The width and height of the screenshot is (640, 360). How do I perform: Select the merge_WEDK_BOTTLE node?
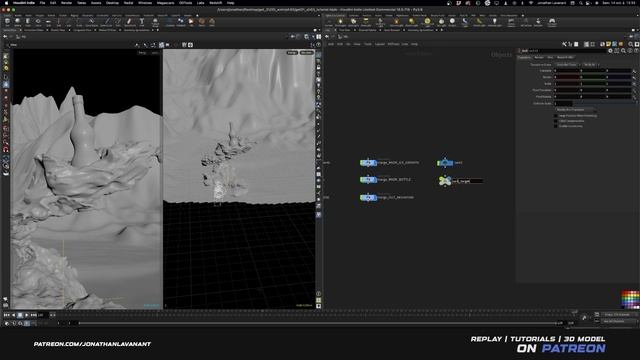(x=368, y=180)
